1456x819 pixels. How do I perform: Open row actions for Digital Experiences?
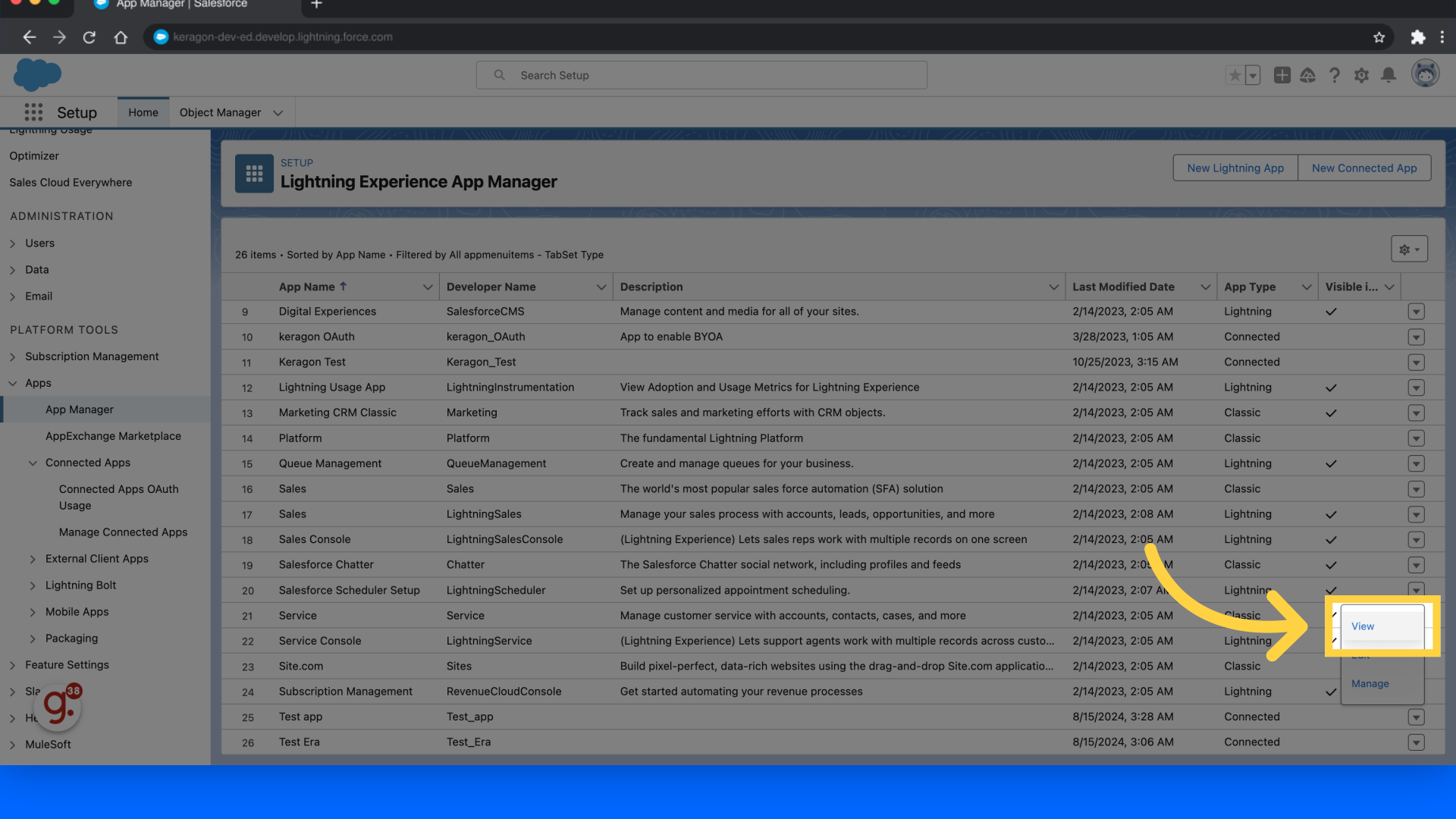coord(1416,312)
